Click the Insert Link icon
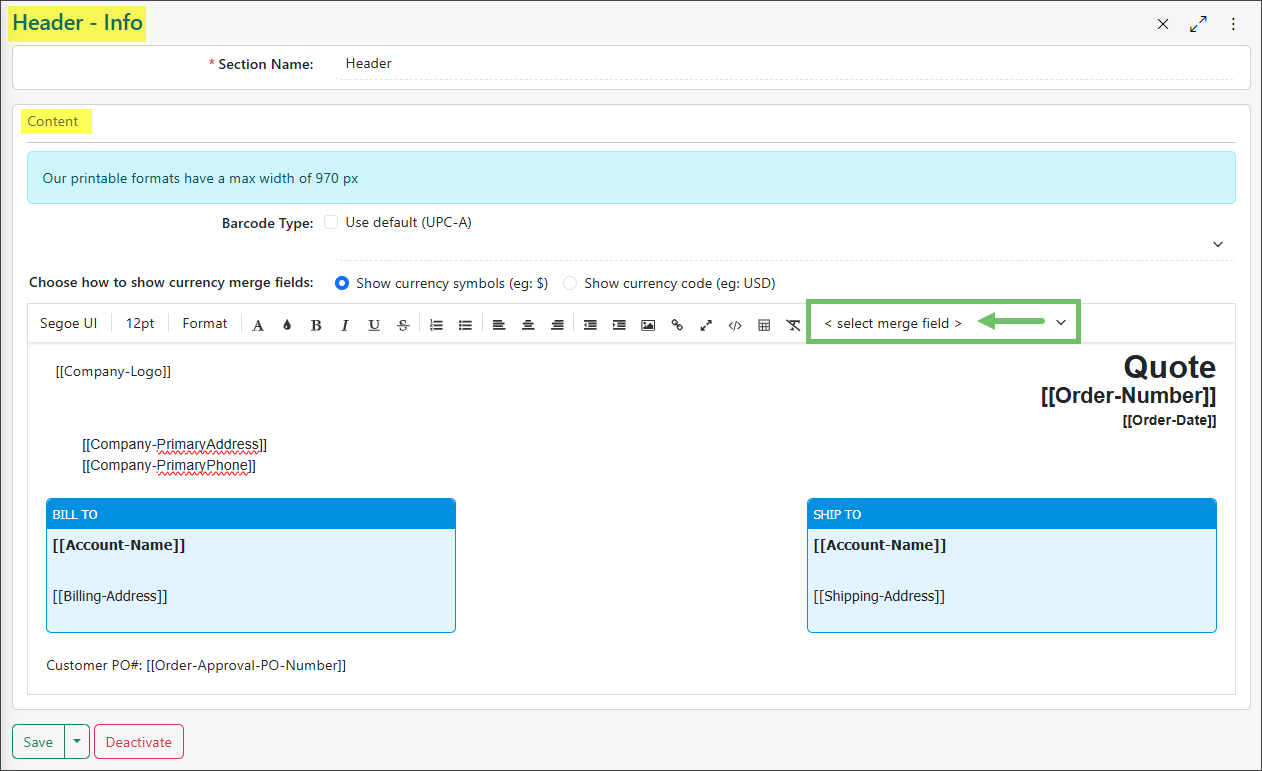 (677, 324)
